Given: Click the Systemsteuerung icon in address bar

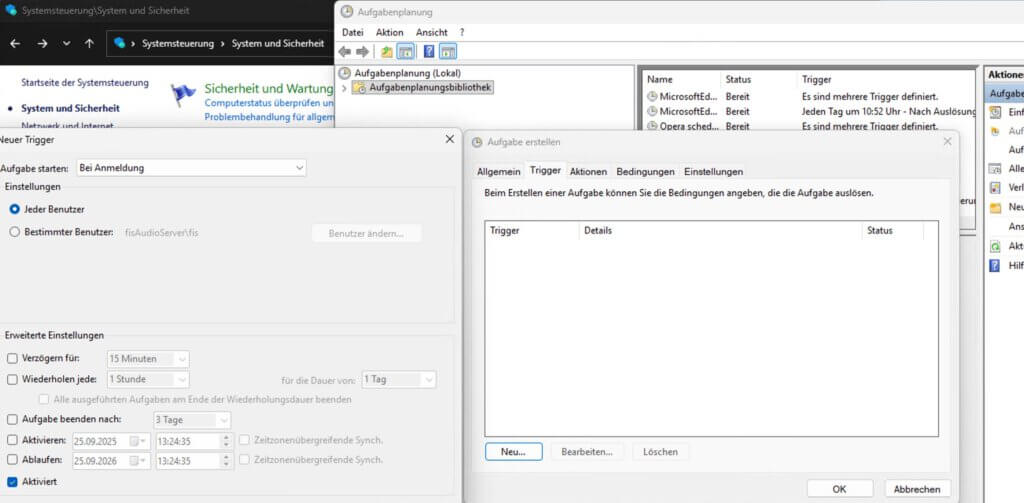Looking at the screenshot, I should tap(120, 43).
